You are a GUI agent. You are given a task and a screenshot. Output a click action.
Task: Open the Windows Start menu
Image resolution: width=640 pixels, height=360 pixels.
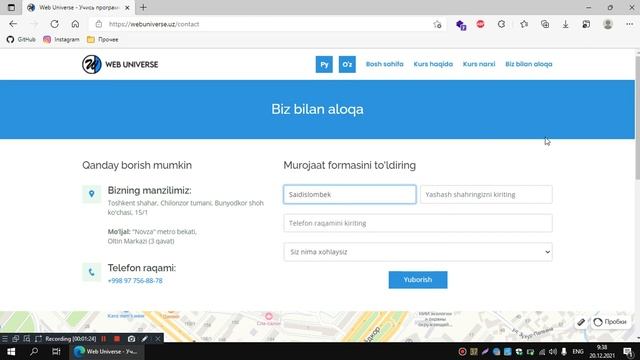pyautogui.click(x=11, y=351)
